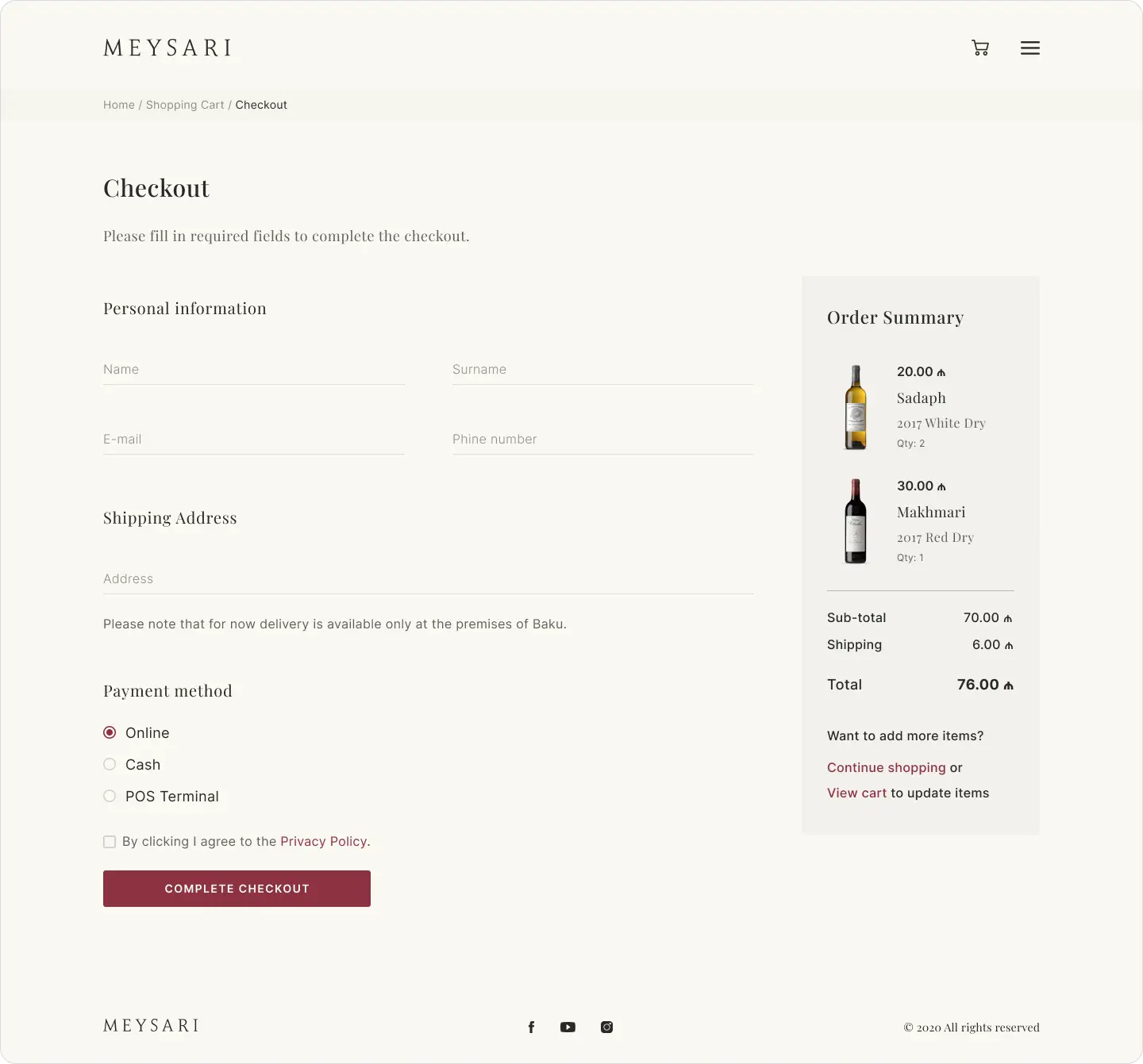Click the Makhmari red wine thumbnail
The height and width of the screenshot is (1064, 1143).
point(855,521)
